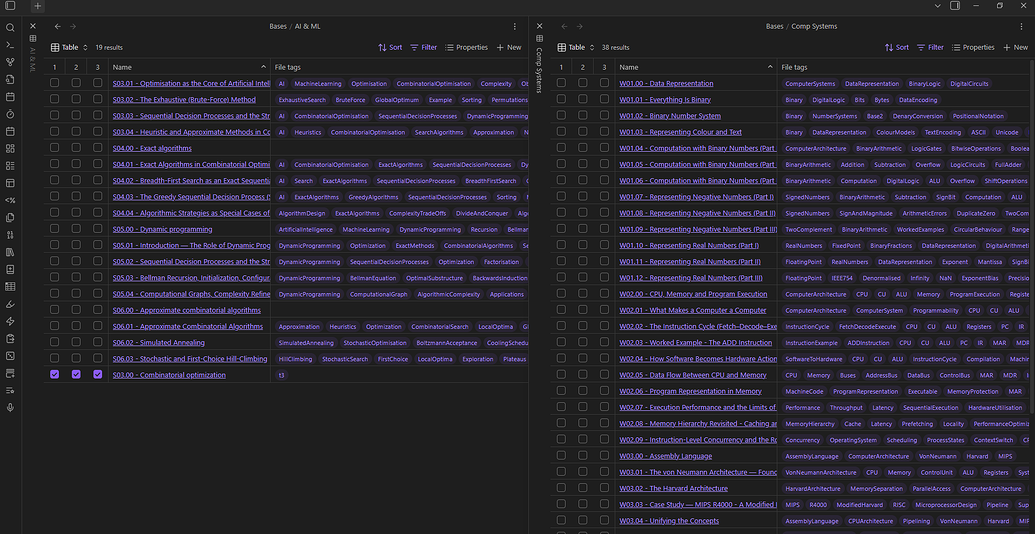This screenshot has height=534, width=1035.
Task: Add New entry in AI & ML base
Action: (508, 48)
